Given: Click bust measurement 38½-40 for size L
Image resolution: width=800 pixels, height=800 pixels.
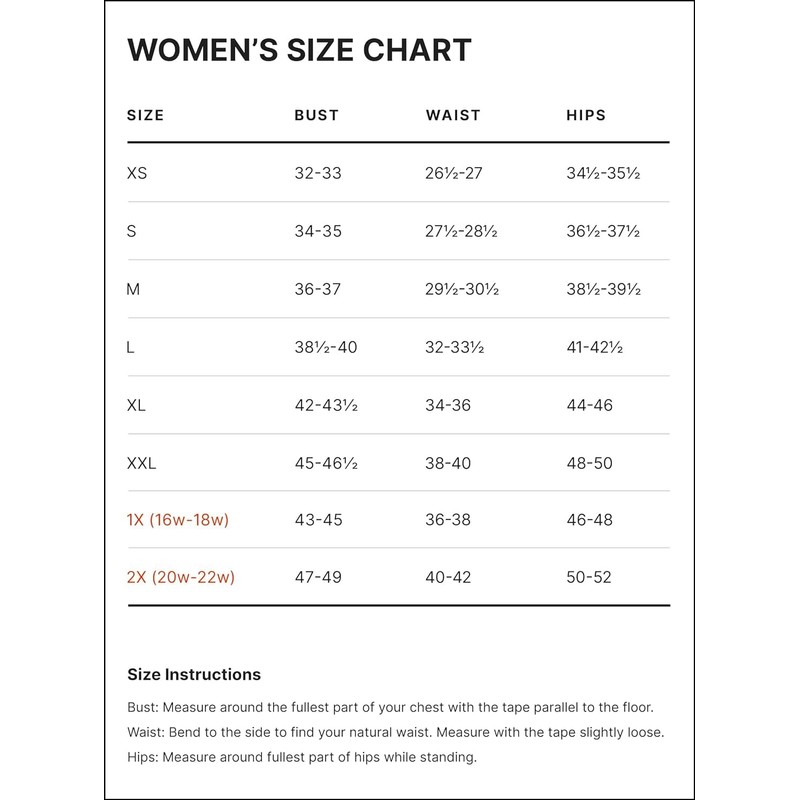Looking at the screenshot, I should tap(326, 347).
